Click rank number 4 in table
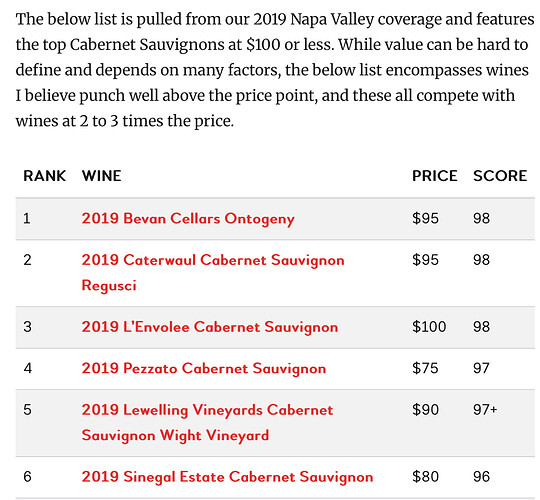Screen dimensions: 540x500 [28, 368]
